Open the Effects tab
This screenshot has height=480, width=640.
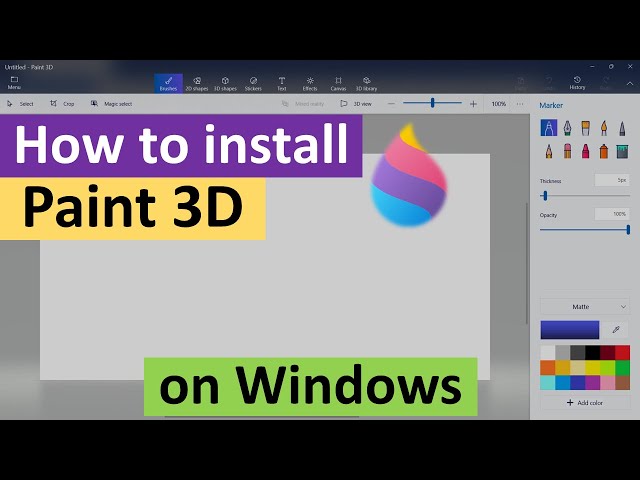click(310, 84)
